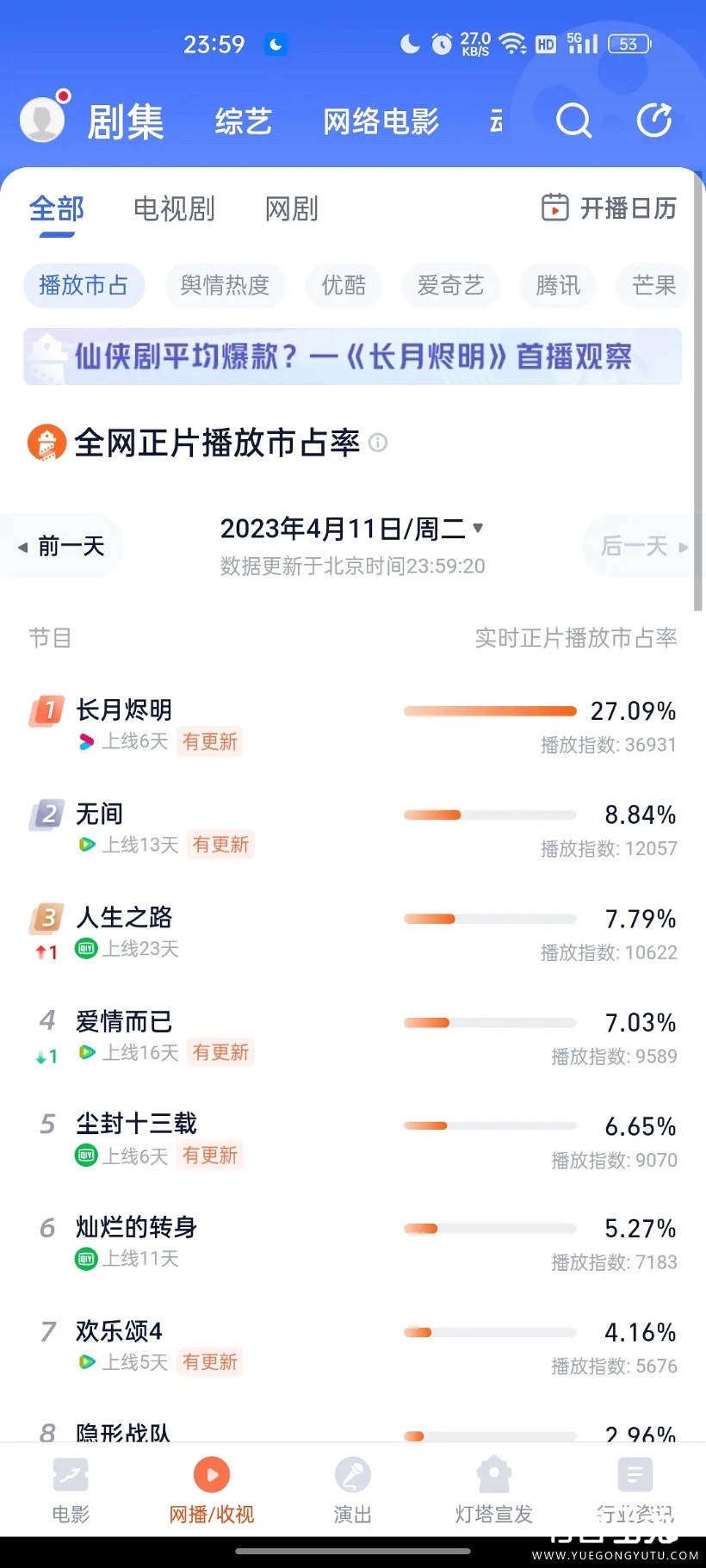This screenshot has height=1568, width=706.
Task: Click the page scrollbar on right edge
Action: [697, 387]
